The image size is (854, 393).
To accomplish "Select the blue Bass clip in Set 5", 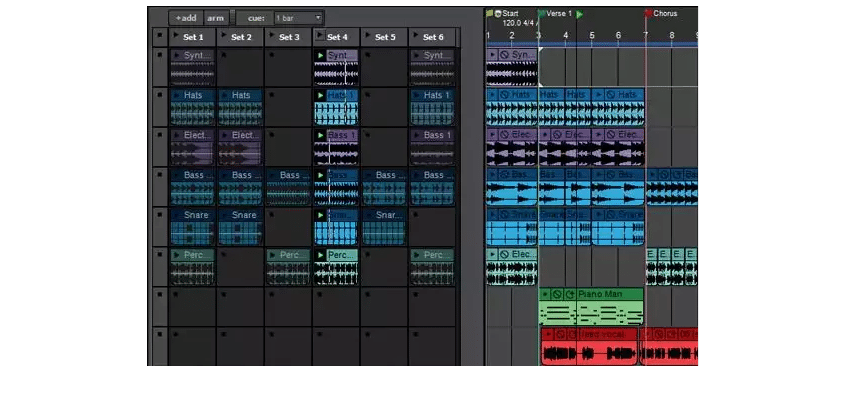I will [384, 187].
